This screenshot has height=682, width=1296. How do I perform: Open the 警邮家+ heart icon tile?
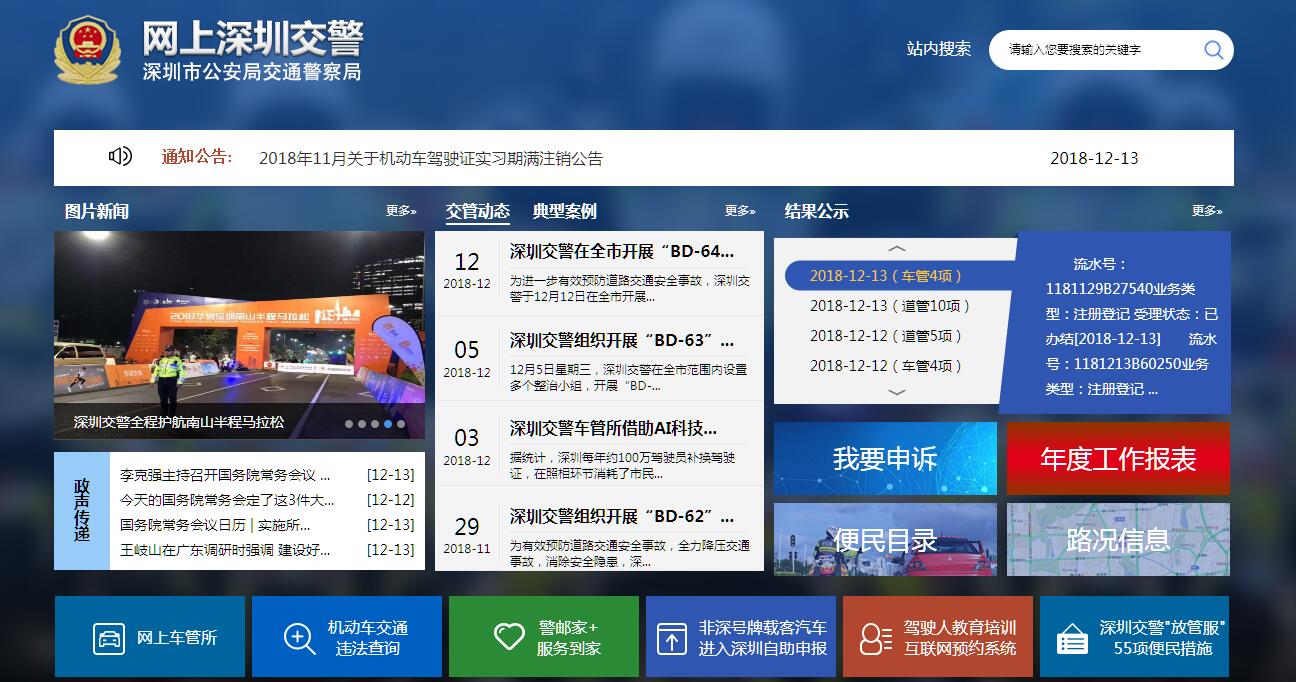click(x=509, y=637)
